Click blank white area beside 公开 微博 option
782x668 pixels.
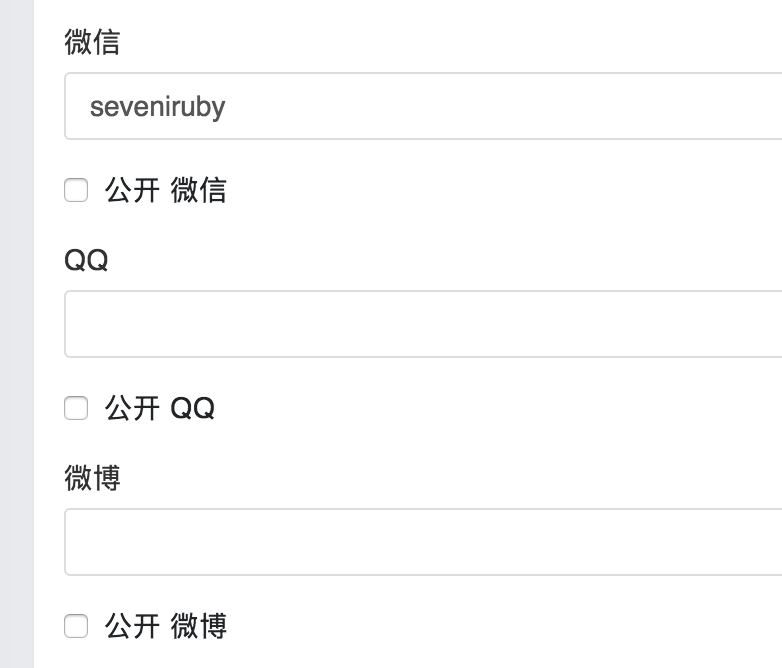click(x=499, y=626)
